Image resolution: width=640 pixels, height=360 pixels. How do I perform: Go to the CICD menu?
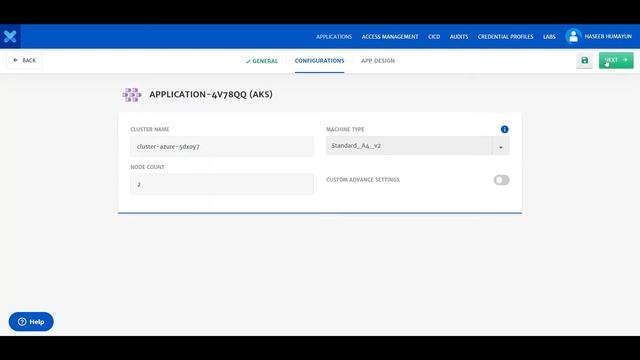coord(434,37)
